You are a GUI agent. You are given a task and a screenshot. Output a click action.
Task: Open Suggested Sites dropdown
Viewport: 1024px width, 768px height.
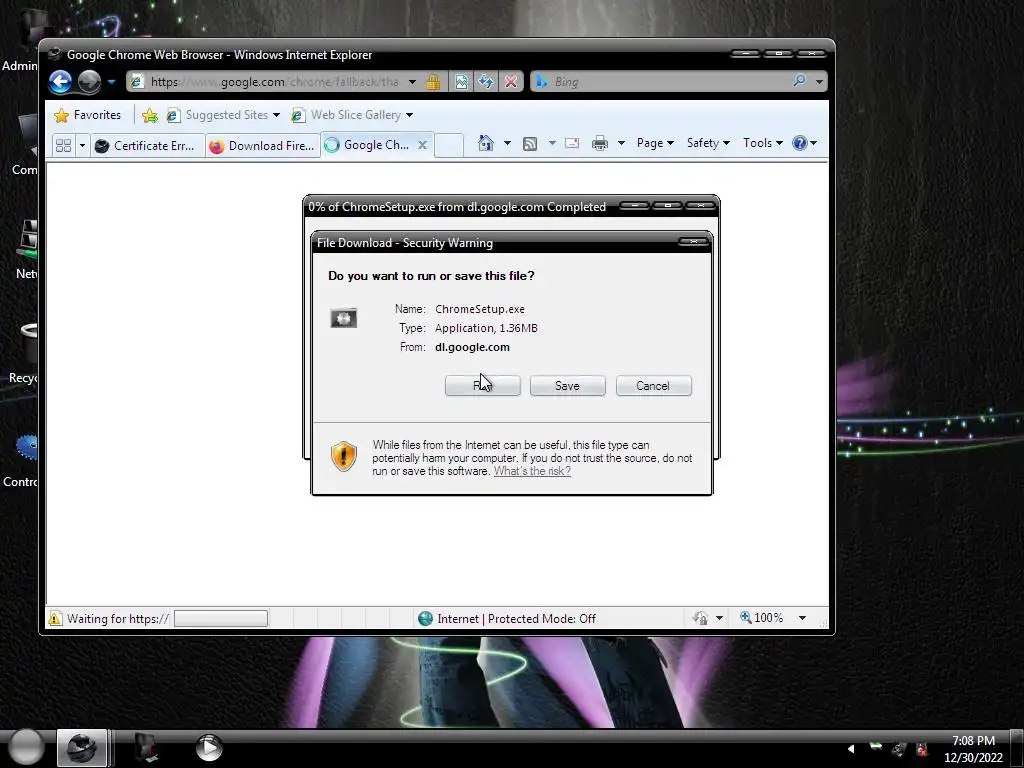[x=223, y=115]
